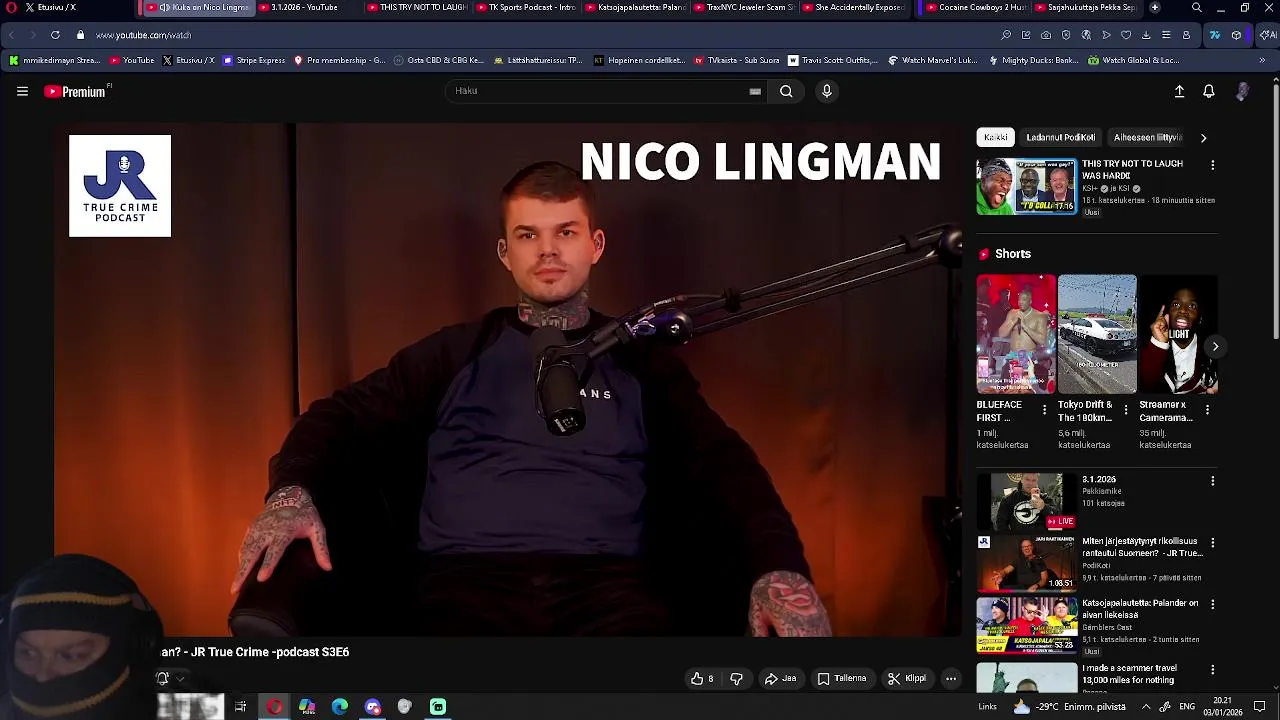This screenshot has width=1280, height=720.
Task: Click the address bar URL youtube.com/watch
Action: [143, 35]
